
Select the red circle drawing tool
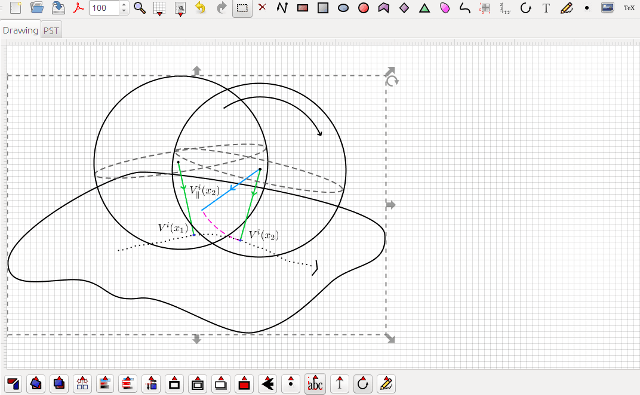363,8
